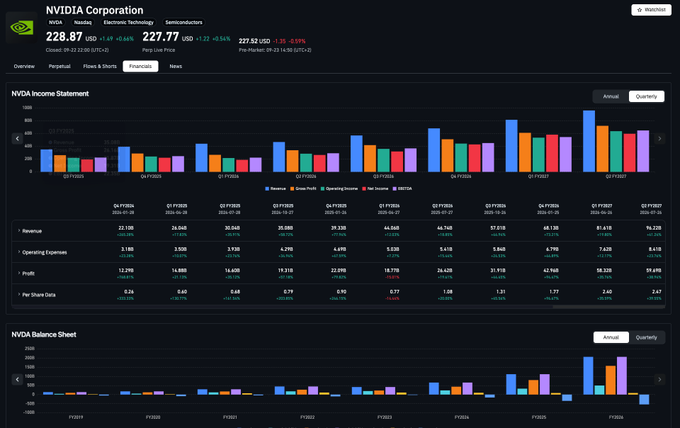Image resolution: width=680 pixels, height=428 pixels.
Task: Click the Q2 FY2026 column header
Action: [442, 209]
